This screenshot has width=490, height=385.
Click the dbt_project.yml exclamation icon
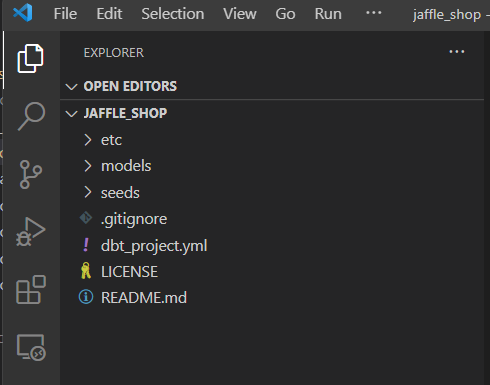[x=86, y=245]
